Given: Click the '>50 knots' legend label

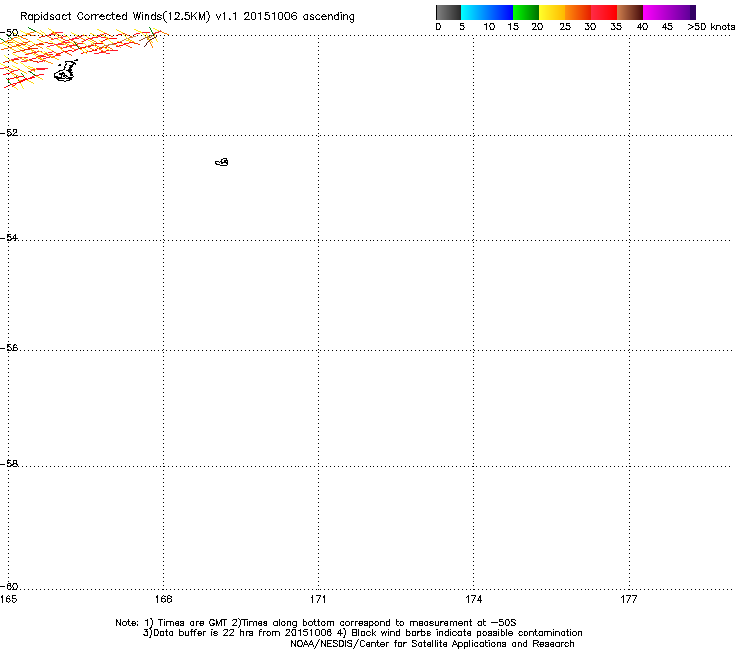Looking at the screenshot, I should click(711, 27).
